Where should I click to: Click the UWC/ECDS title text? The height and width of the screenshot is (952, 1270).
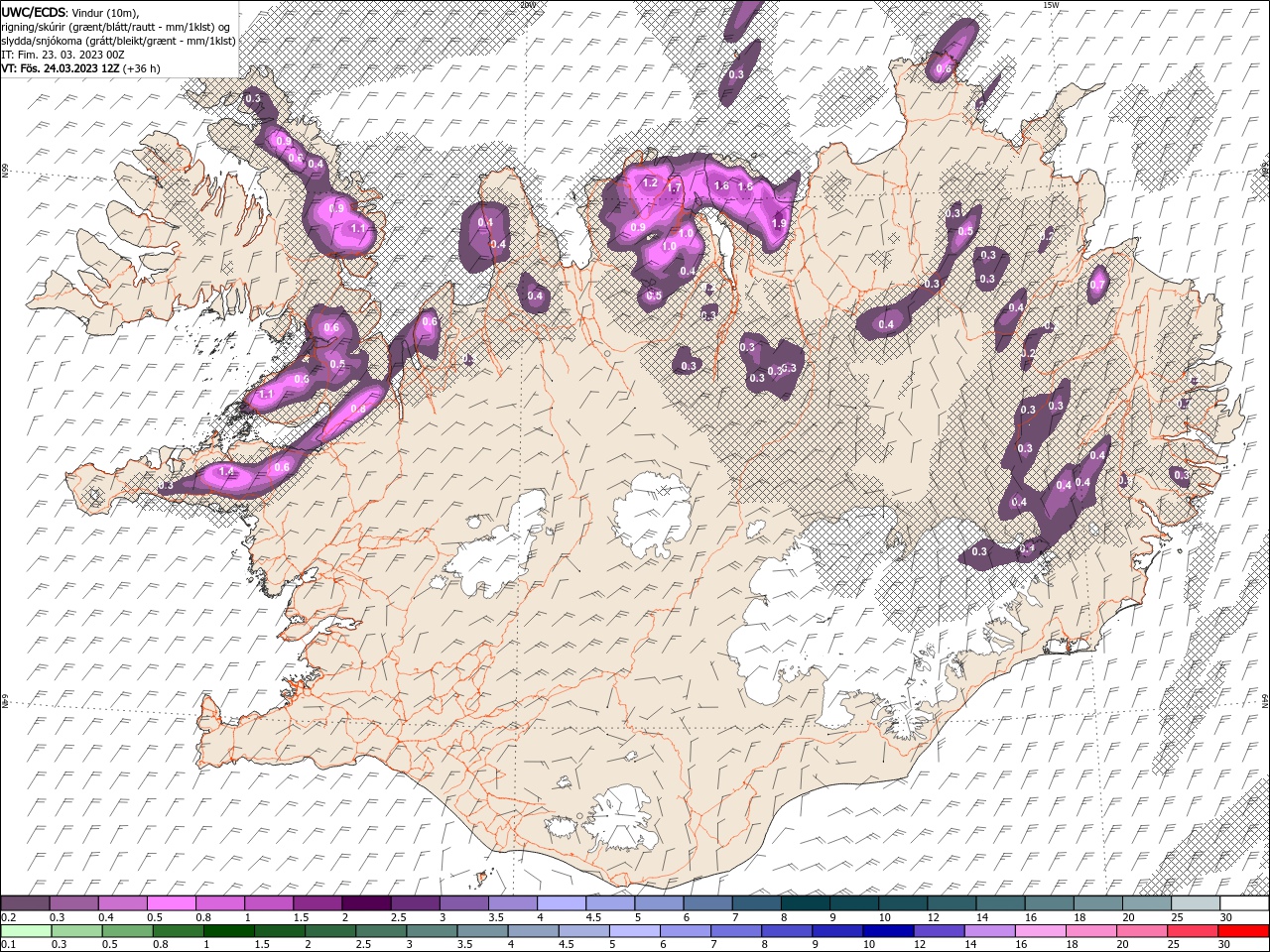(x=34, y=12)
